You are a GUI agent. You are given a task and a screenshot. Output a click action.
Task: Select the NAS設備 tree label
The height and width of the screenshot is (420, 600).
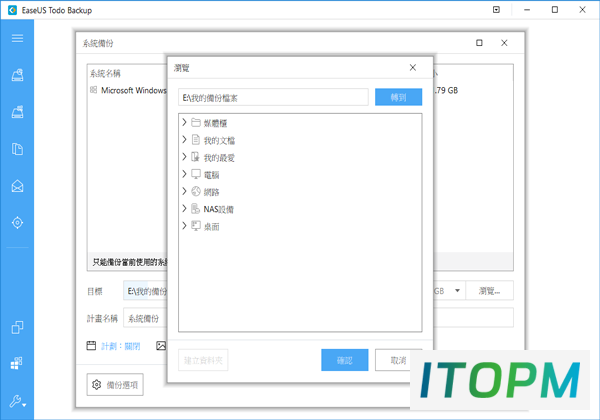tap(218, 209)
